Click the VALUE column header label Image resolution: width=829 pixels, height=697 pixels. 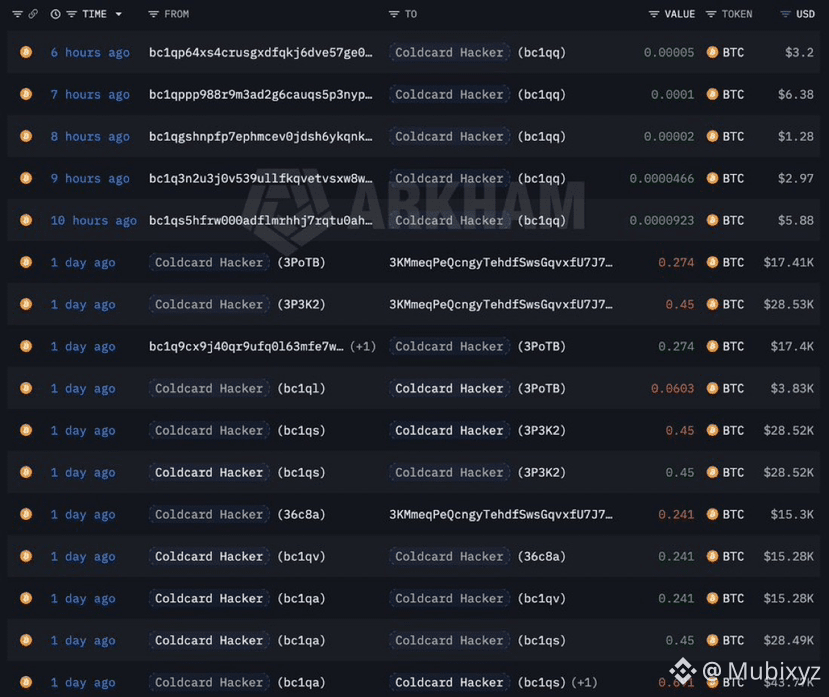[679, 14]
